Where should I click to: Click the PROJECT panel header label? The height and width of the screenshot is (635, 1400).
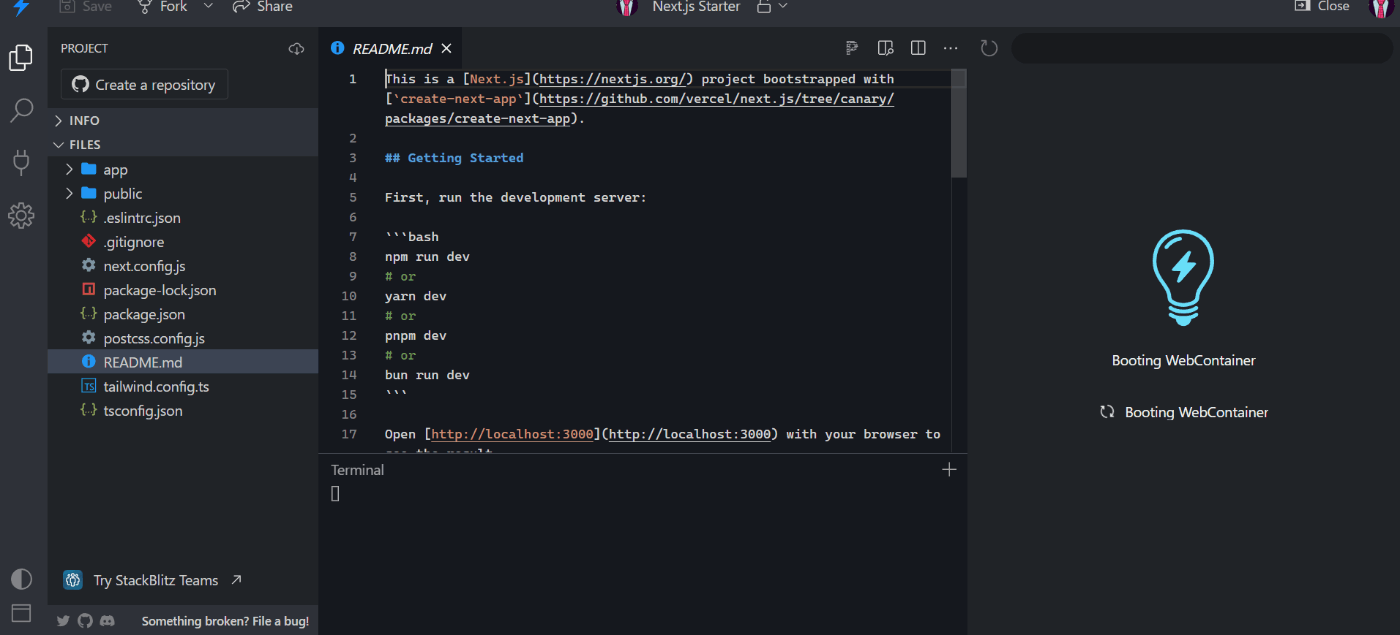tap(84, 48)
